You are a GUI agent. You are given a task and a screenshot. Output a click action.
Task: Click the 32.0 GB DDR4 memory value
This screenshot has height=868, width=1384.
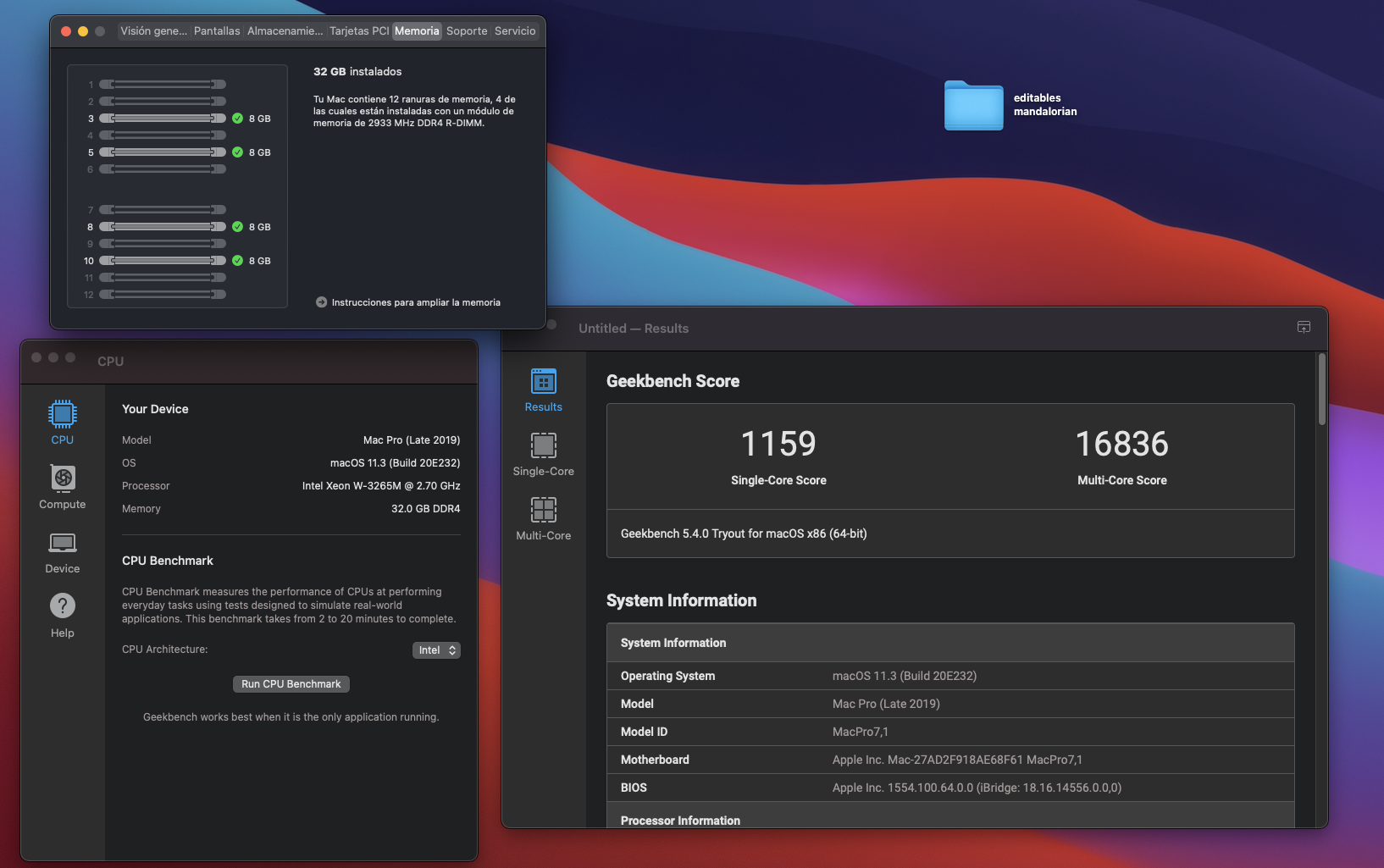point(426,509)
